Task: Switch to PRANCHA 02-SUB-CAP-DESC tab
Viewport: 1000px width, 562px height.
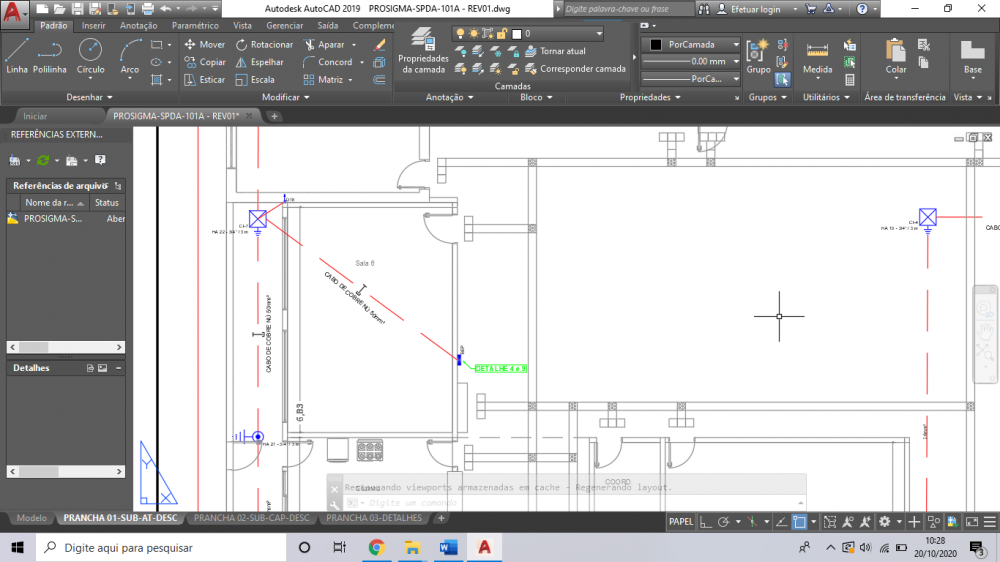Action: 251,518
